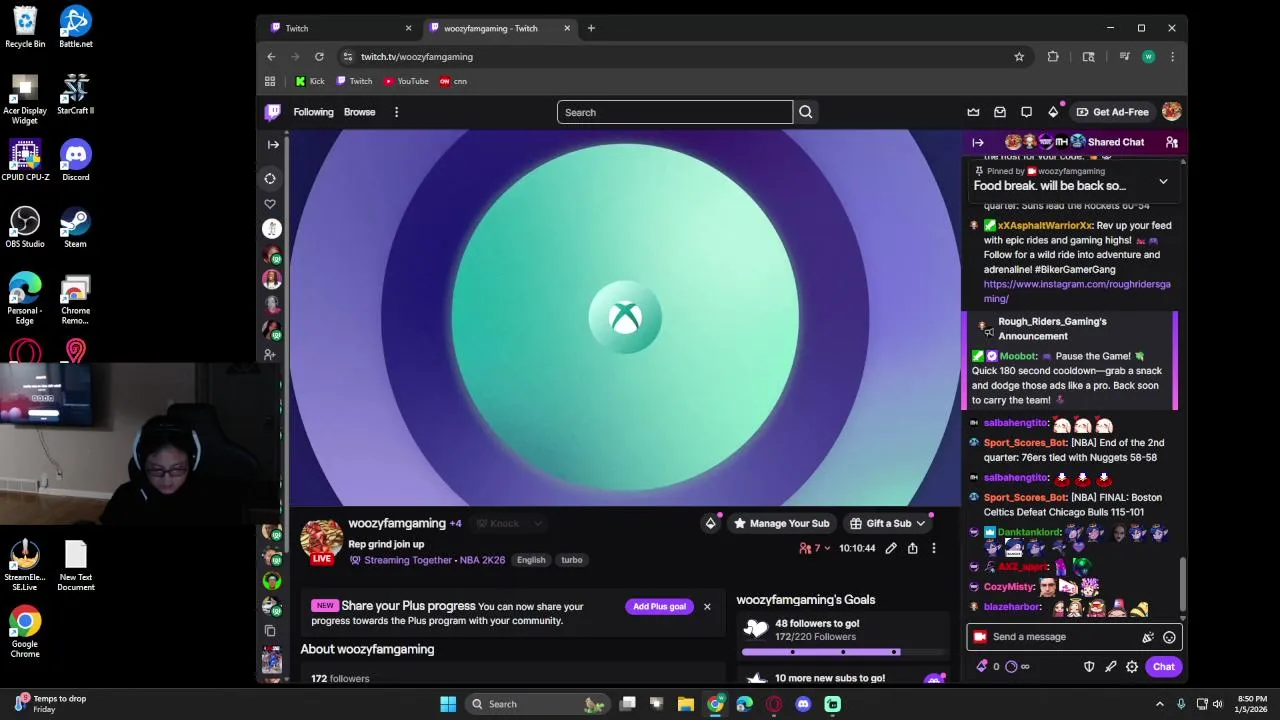The height and width of the screenshot is (720, 1280).
Task: Click the mod sword icon below chat
Action: (x=1110, y=667)
